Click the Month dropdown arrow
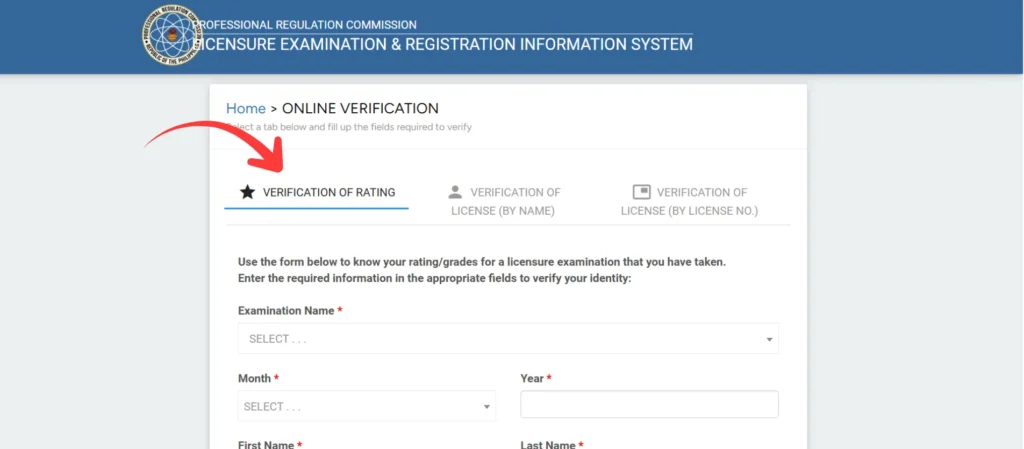 (x=487, y=407)
